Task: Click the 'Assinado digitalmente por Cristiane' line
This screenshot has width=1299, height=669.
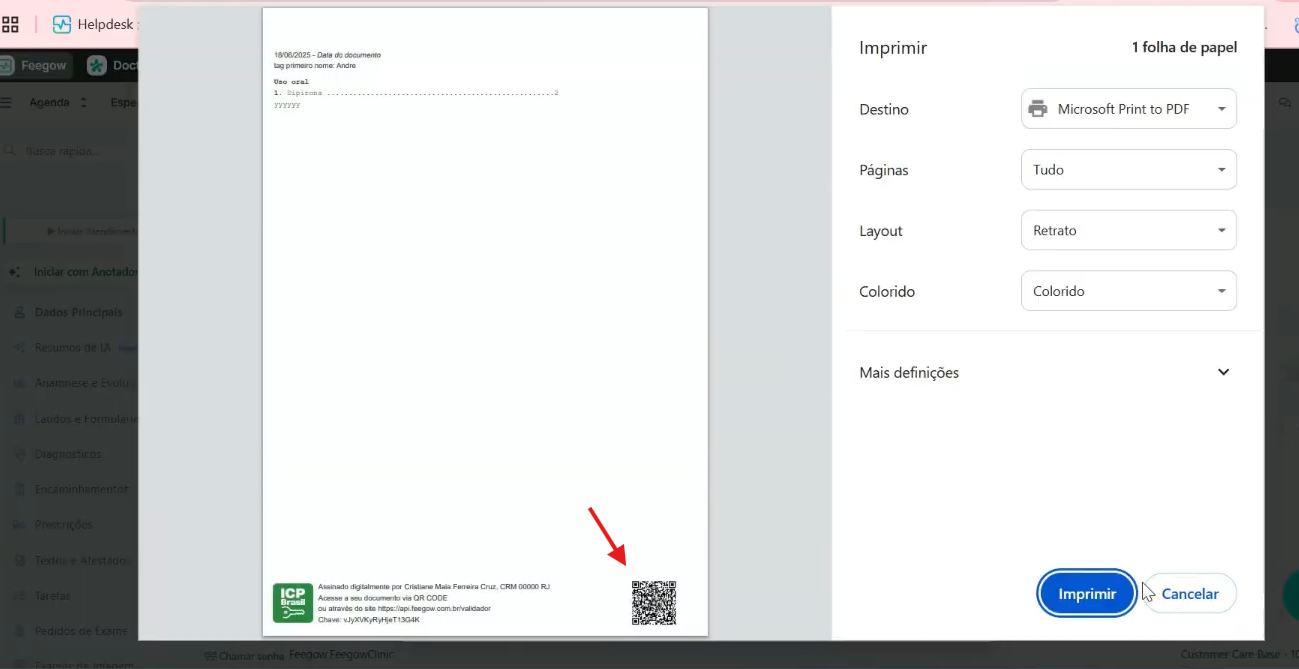Action: [x=433, y=587]
